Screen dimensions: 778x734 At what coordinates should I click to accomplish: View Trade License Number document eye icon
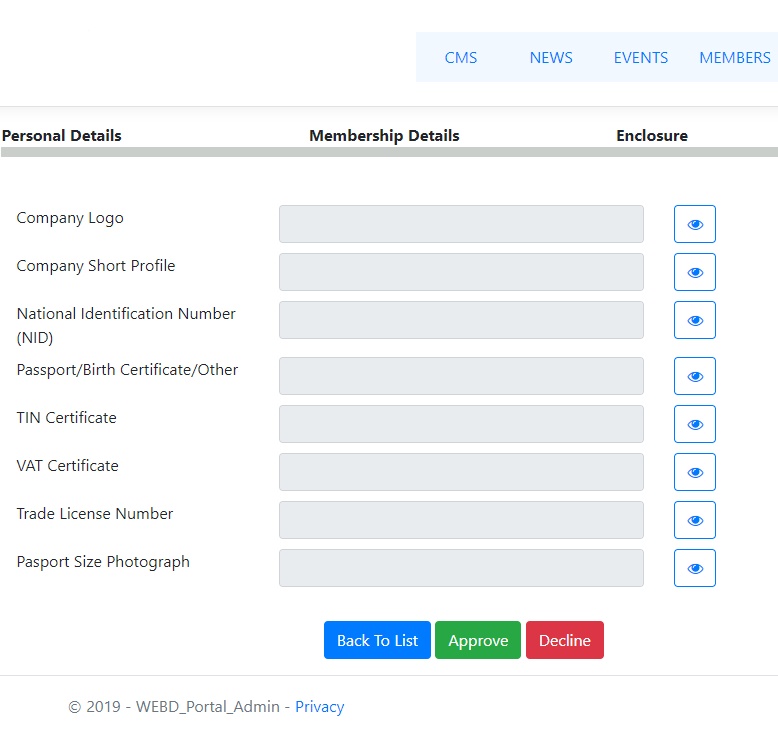click(x=694, y=520)
